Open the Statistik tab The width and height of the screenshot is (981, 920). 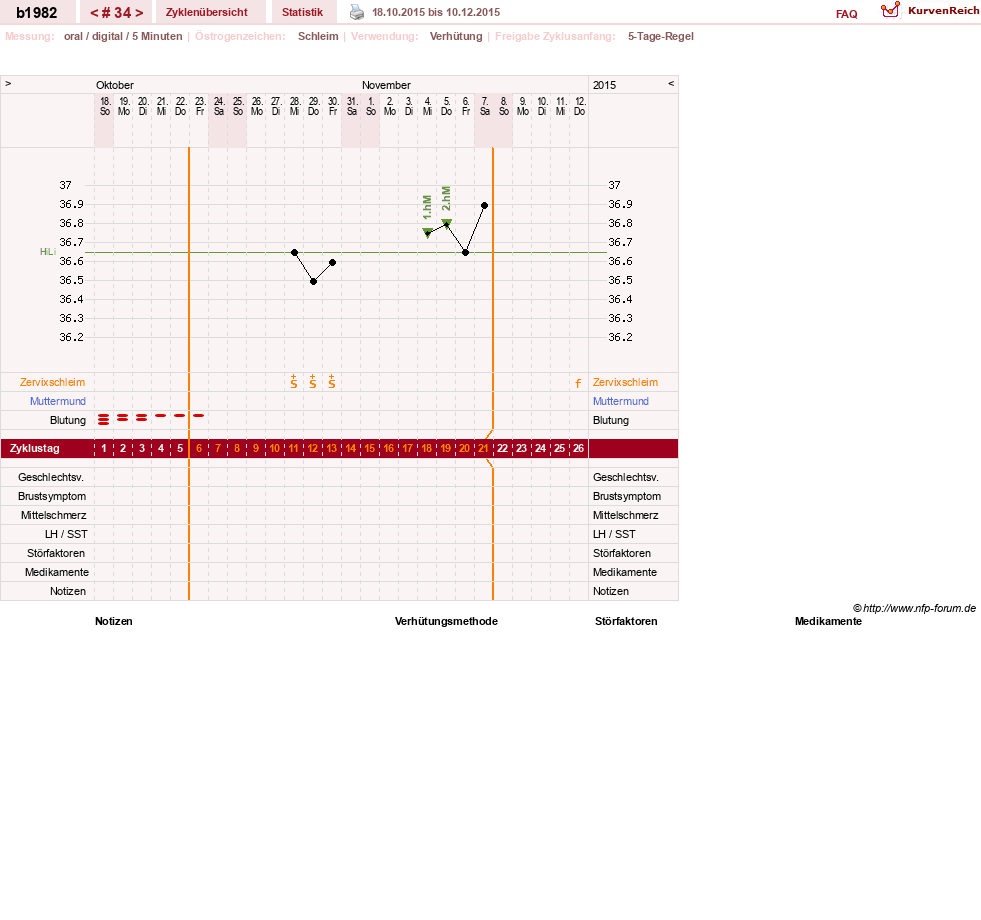coord(302,13)
